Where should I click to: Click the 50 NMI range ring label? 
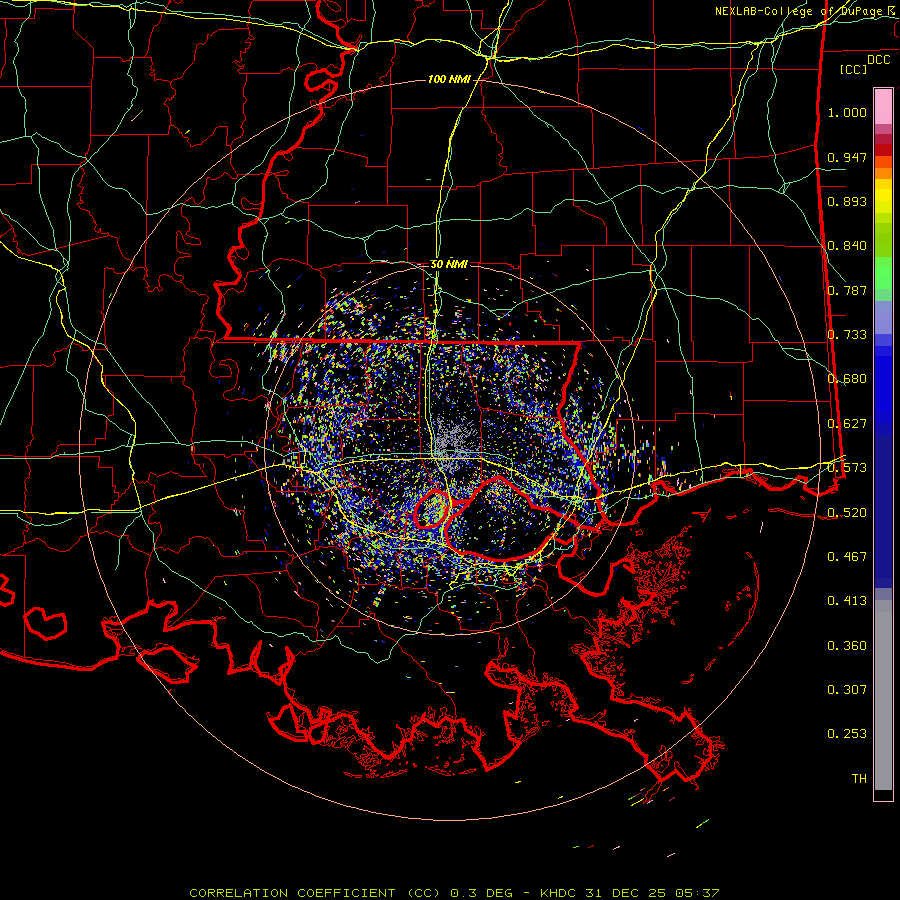point(449,265)
